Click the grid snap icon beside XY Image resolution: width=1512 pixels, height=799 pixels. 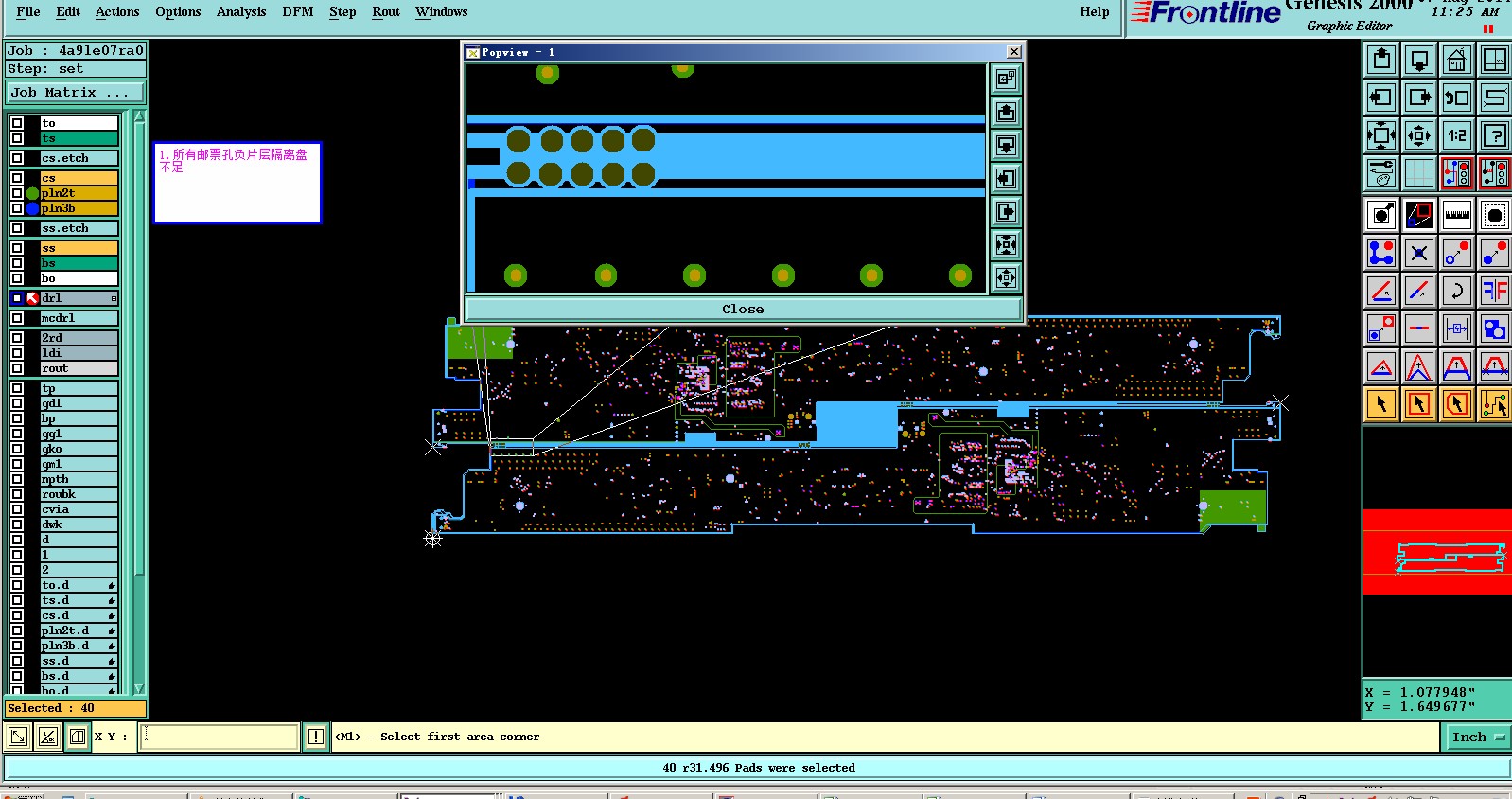(x=77, y=737)
